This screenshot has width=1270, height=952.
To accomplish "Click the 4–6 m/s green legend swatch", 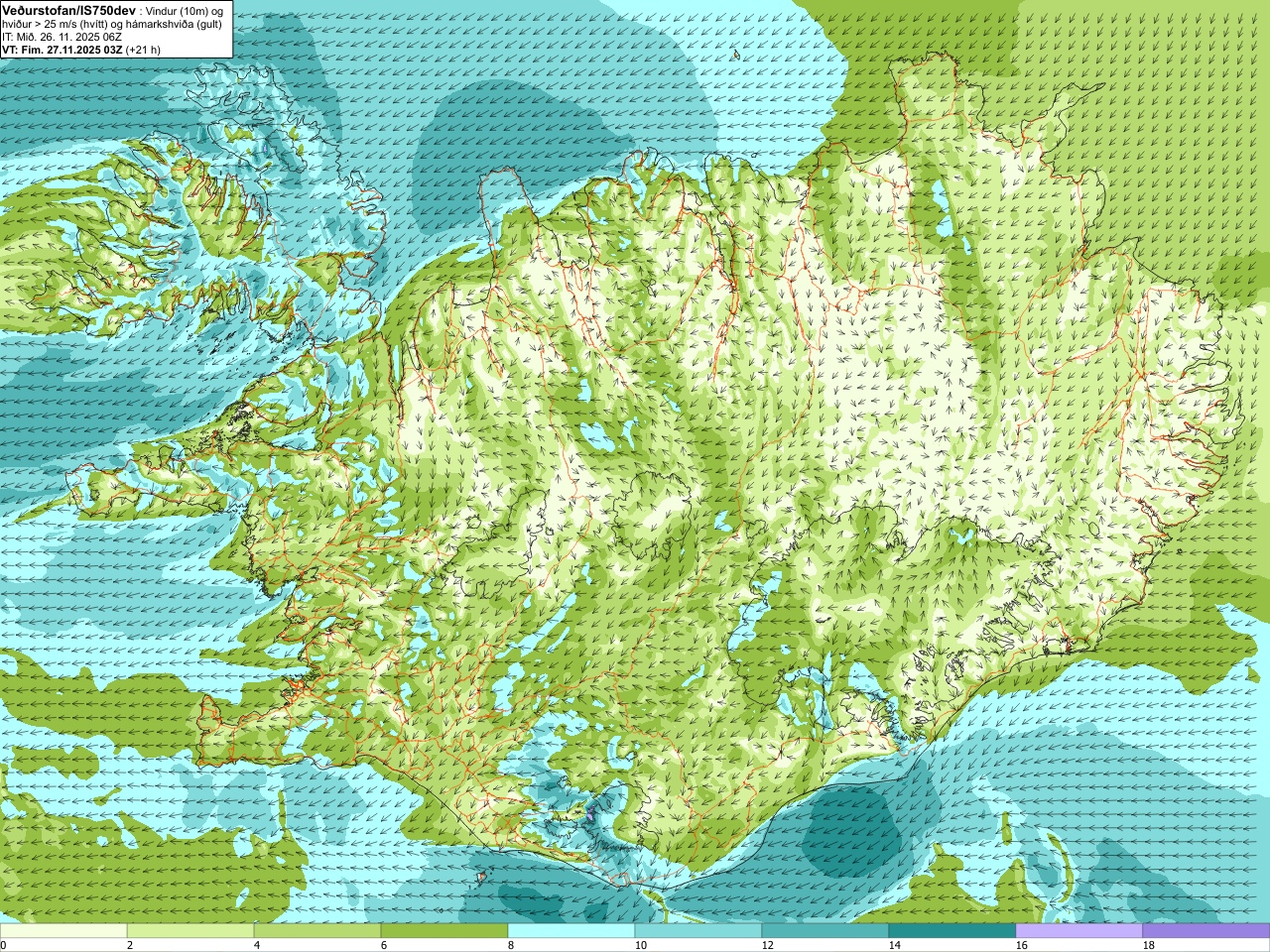I will (317, 931).
